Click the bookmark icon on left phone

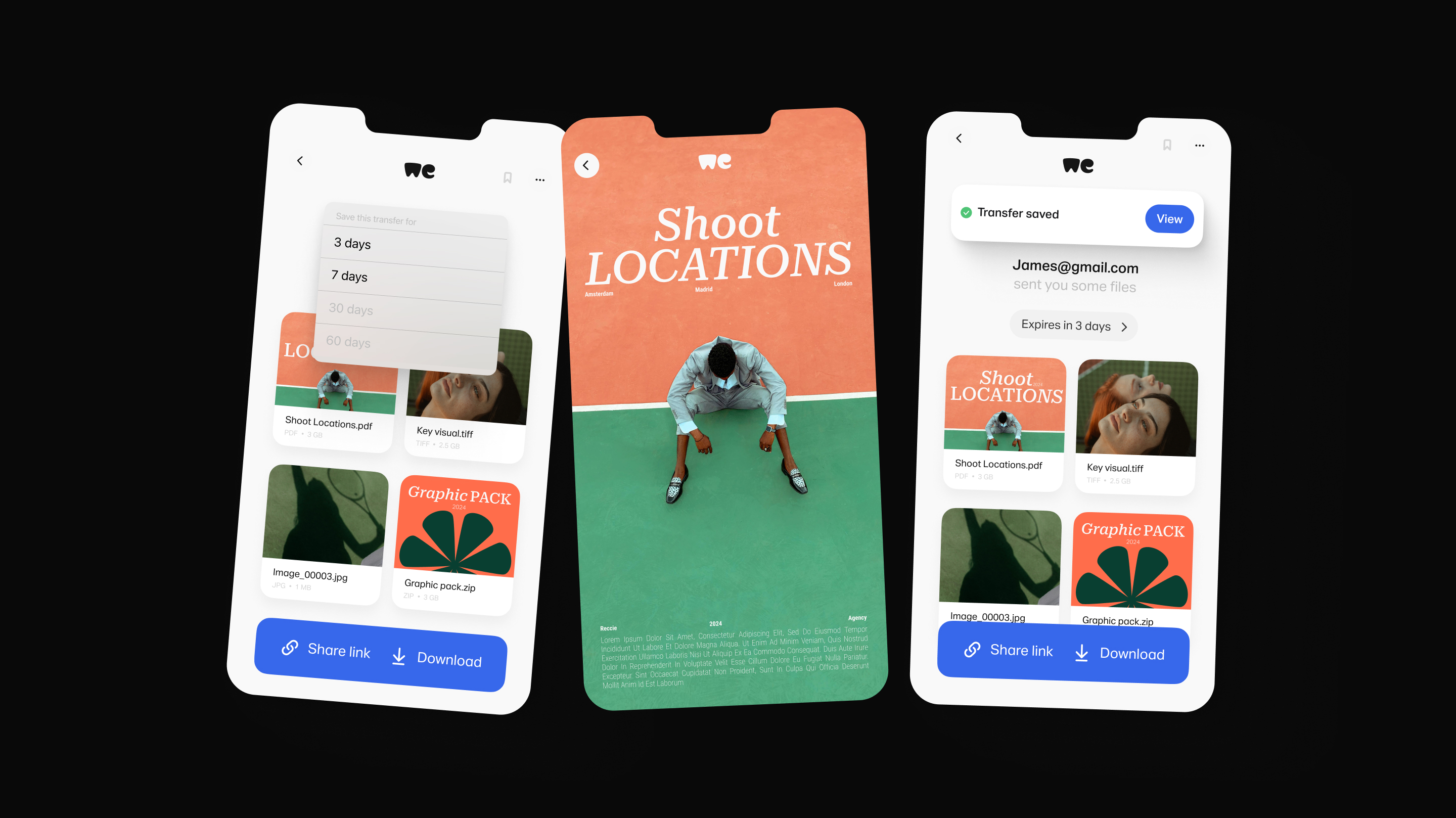pyautogui.click(x=507, y=179)
